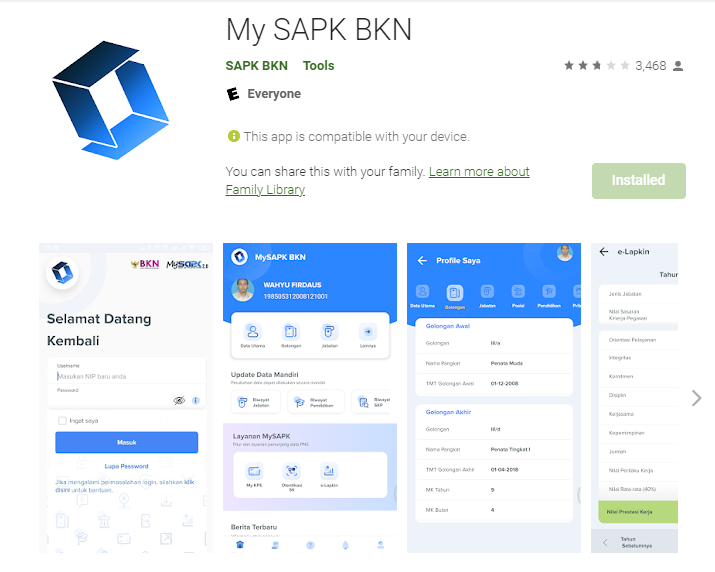Click the Penata Tingkat I value
Screen dimensions: 715x572
[510, 449]
